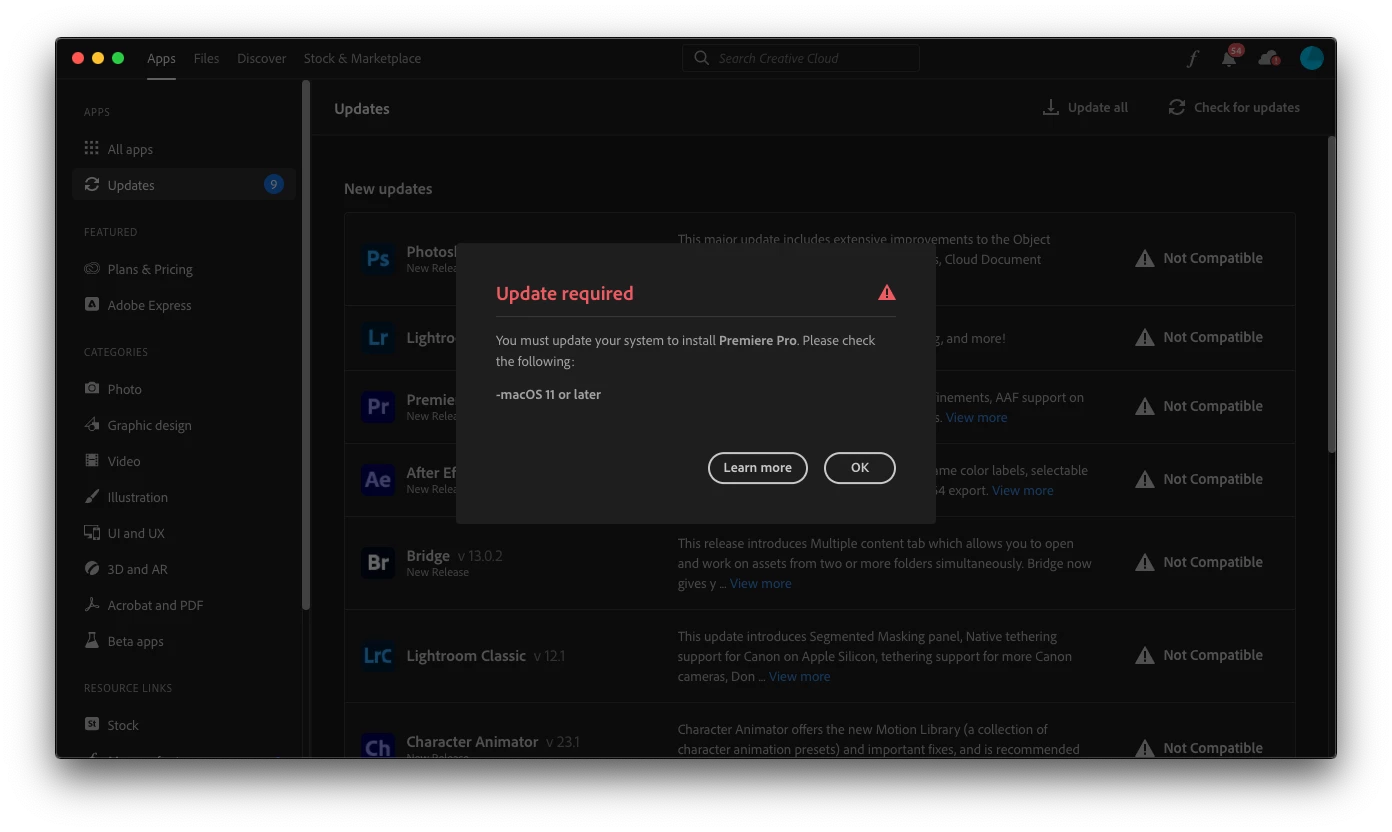Select Graphic design category
Screen dimensions: 1392x832
click(183, 425)
